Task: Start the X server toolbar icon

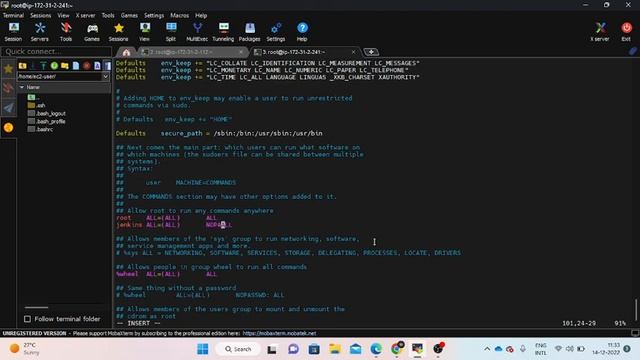Action: (600, 32)
